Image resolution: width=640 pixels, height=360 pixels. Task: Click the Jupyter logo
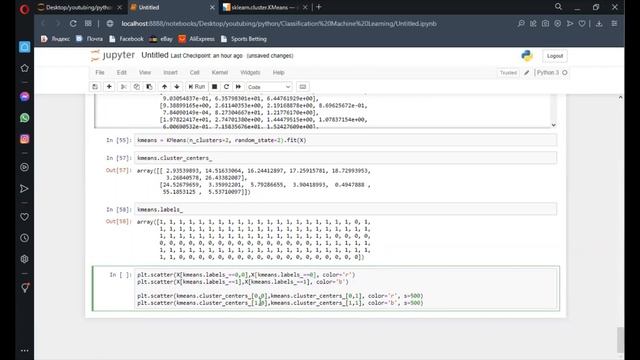click(x=113, y=55)
